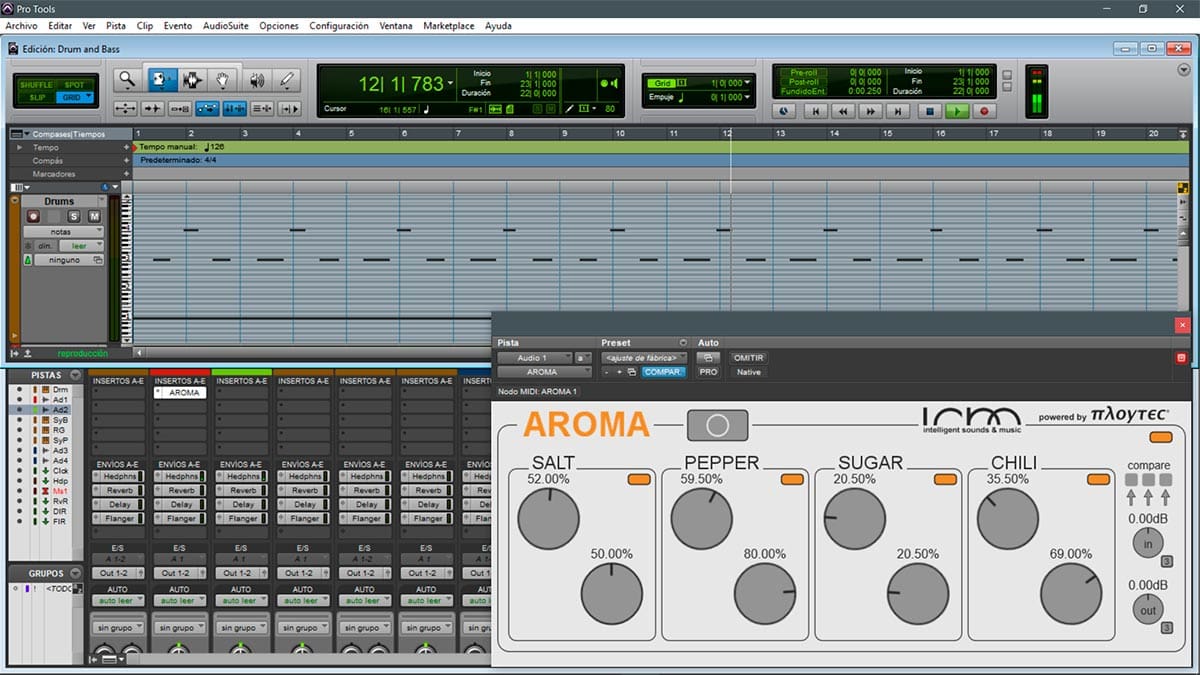
Task: Open the PISTAS track list menu
Action: click(75, 375)
